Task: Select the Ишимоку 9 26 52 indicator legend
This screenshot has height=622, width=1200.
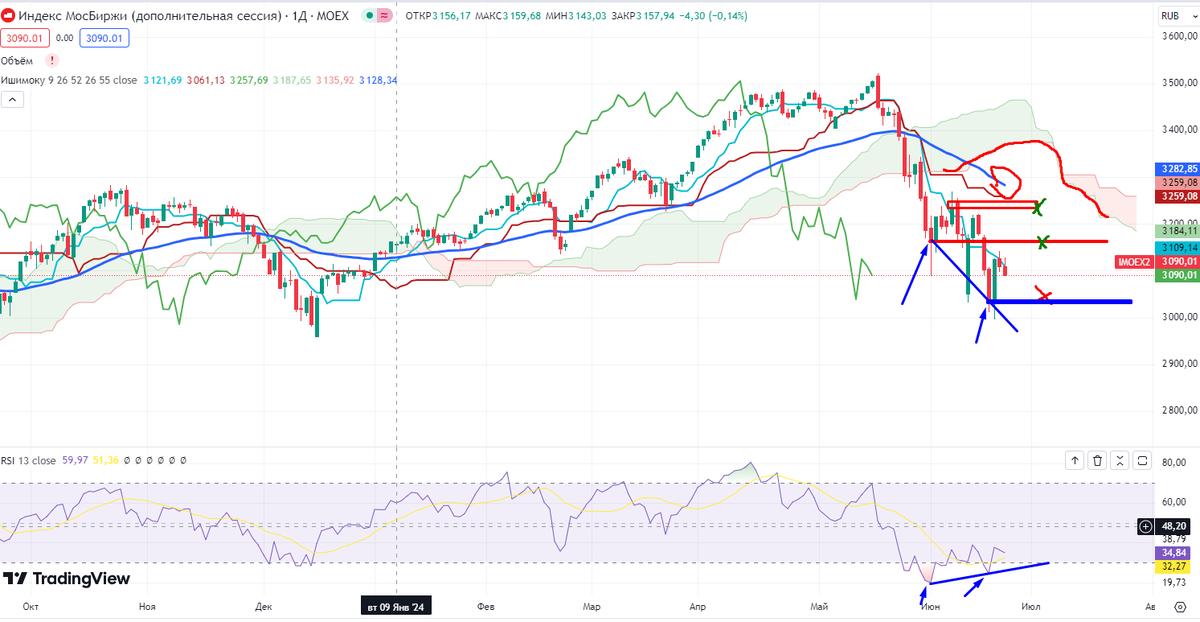Action: coord(70,80)
